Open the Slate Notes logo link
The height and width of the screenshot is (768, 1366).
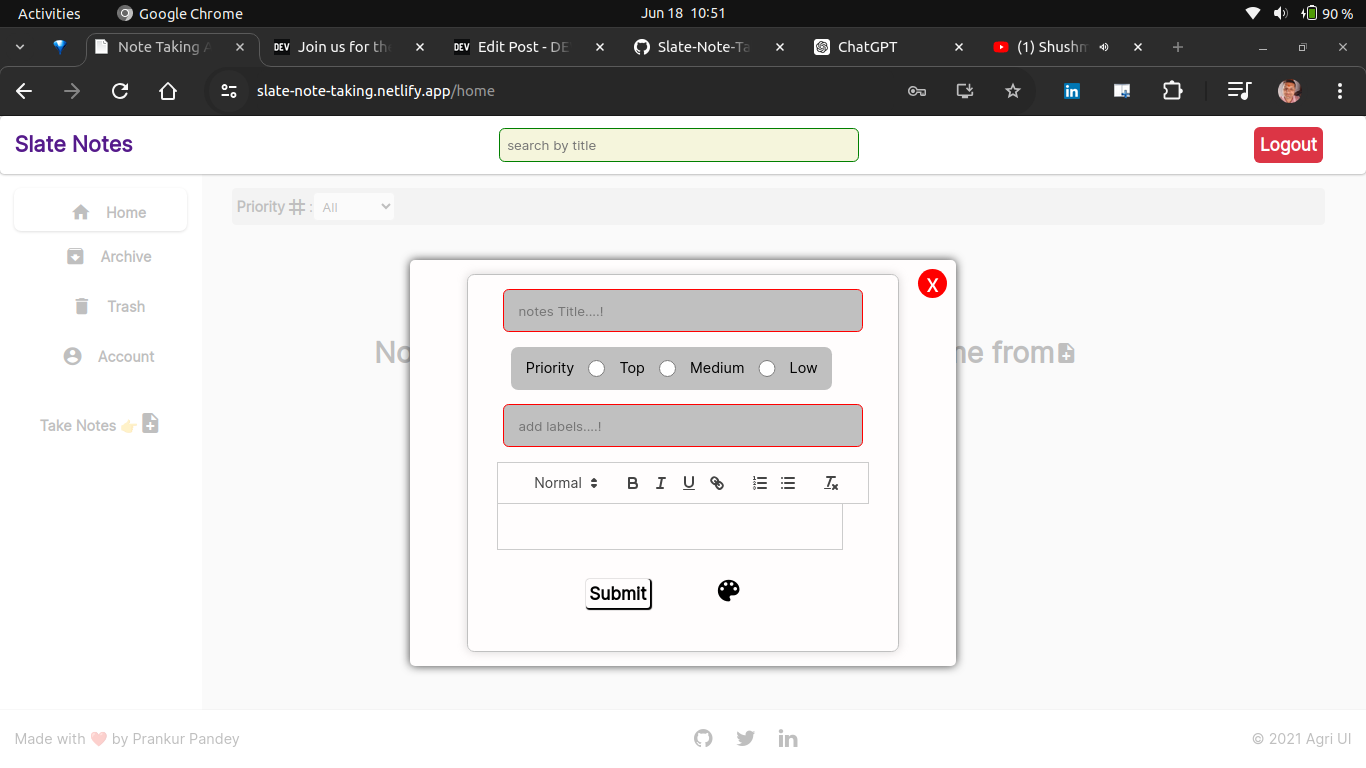74,144
